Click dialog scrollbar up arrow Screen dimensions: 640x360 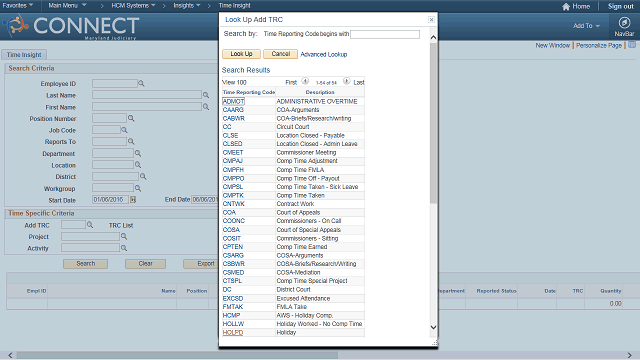[433, 38]
